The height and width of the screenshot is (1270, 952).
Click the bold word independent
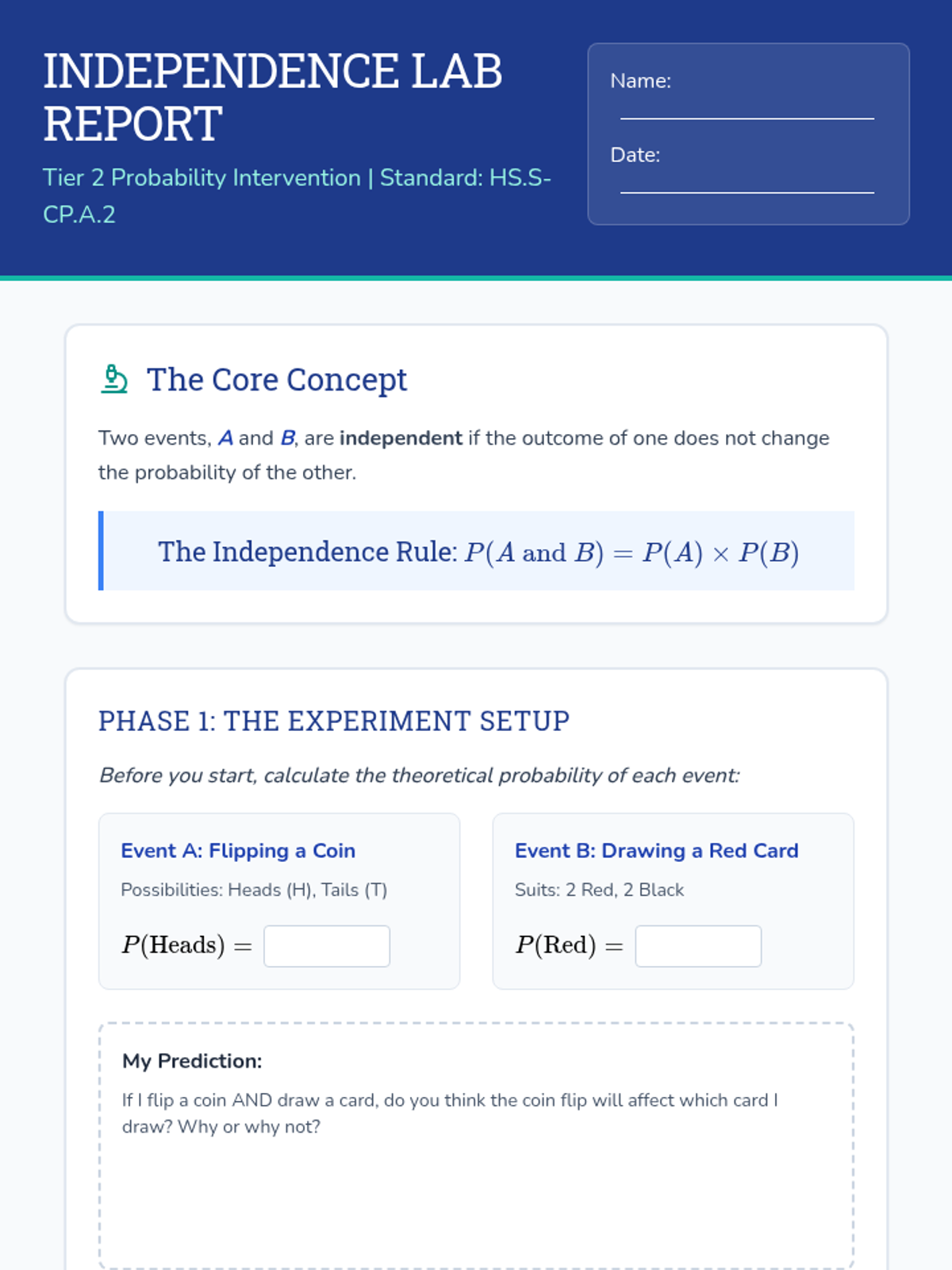click(x=401, y=438)
